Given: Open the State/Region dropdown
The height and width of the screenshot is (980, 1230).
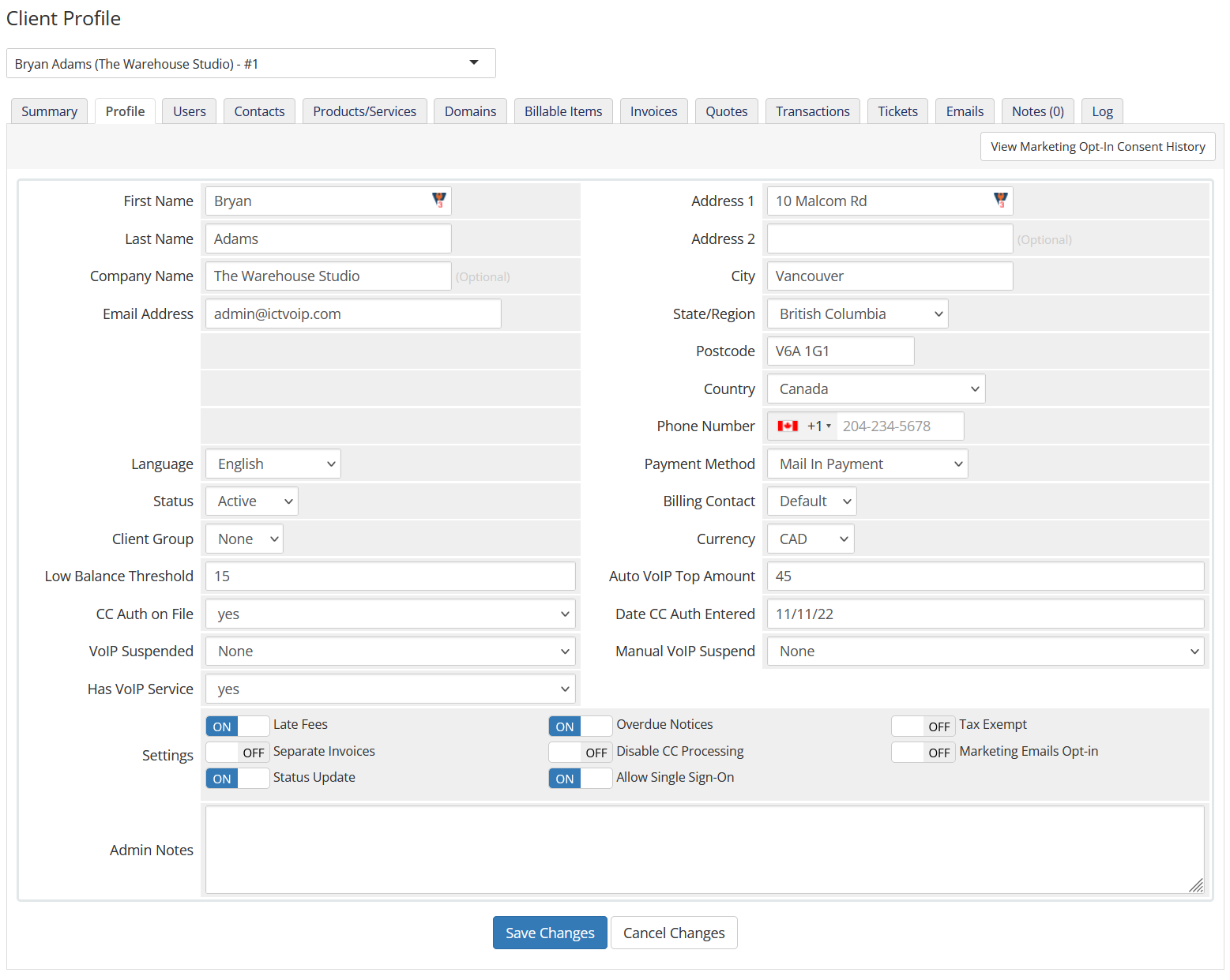Looking at the screenshot, I should (x=858, y=314).
